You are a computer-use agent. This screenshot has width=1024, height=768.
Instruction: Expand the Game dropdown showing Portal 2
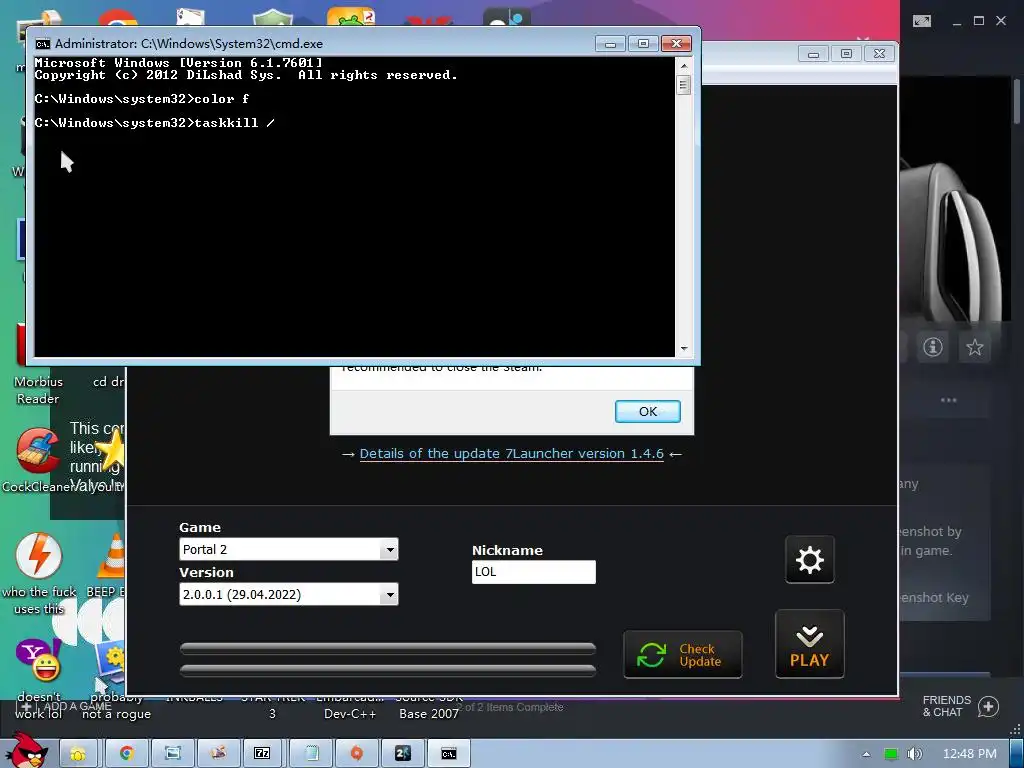pyautogui.click(x=390, y=549)
